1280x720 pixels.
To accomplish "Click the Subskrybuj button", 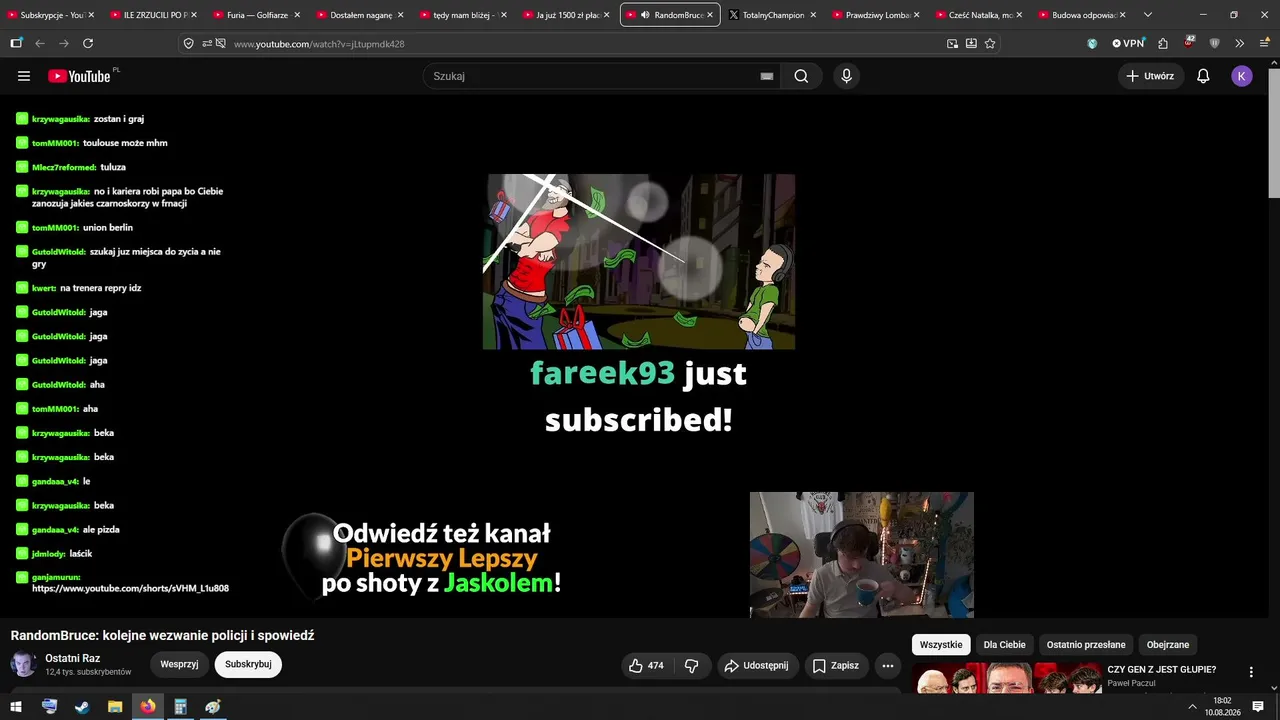I will click(x=248, y=664).
